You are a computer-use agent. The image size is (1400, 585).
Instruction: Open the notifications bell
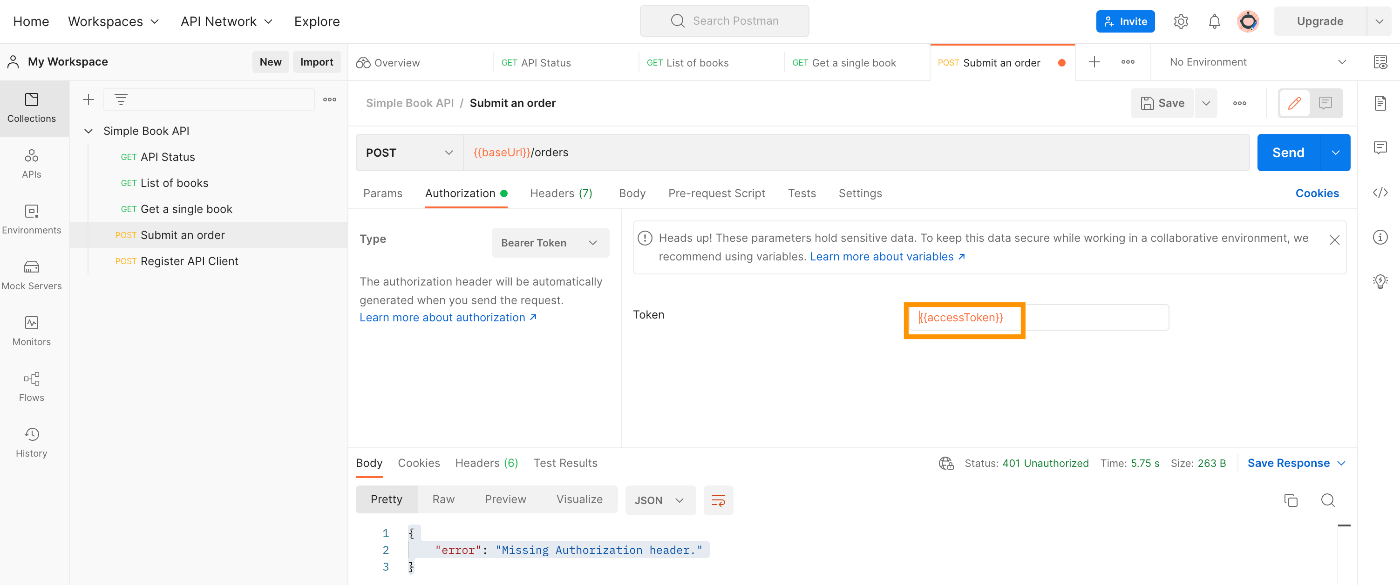(x=1214, y=21)
